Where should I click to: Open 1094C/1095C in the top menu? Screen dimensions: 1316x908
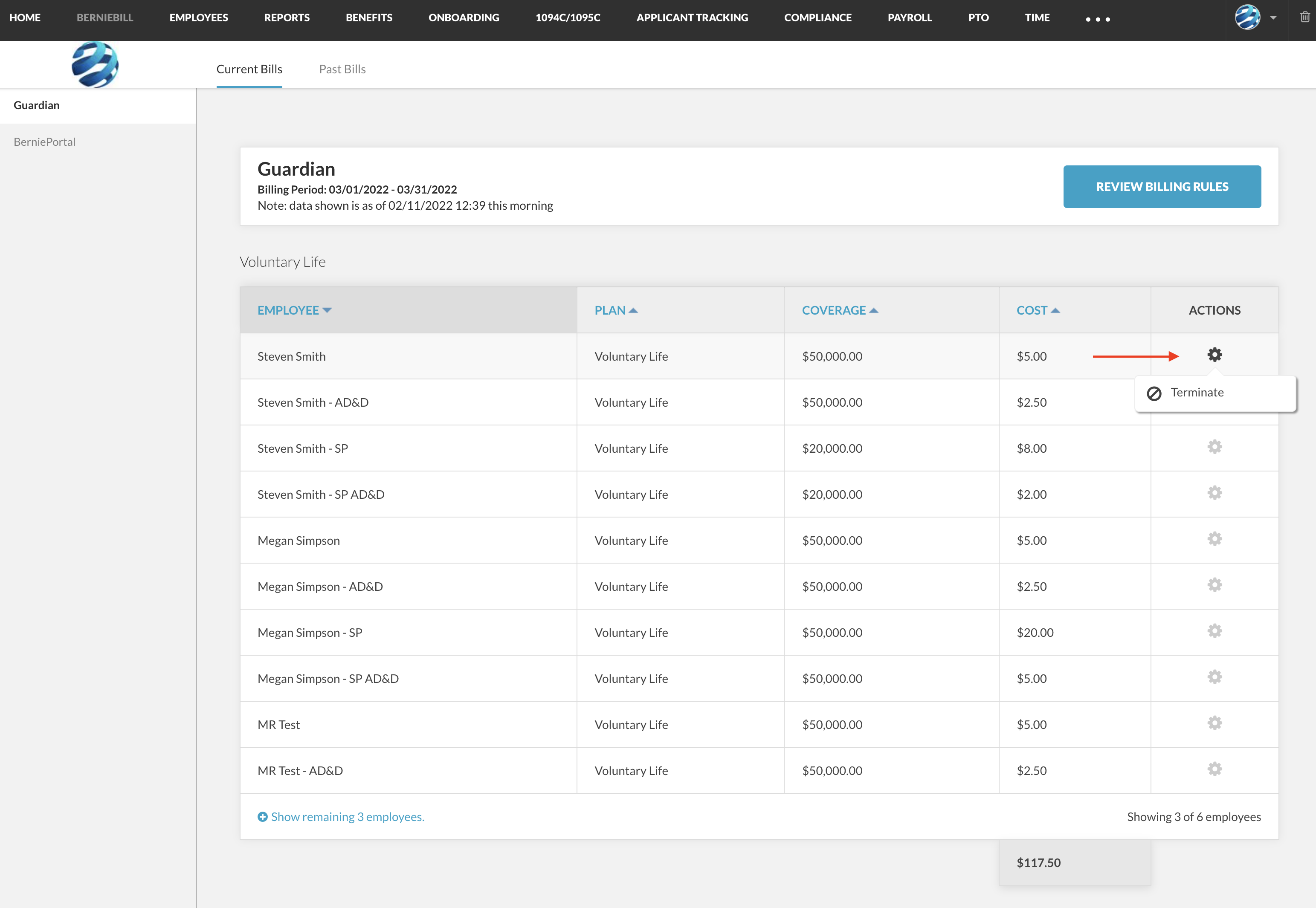568,17
